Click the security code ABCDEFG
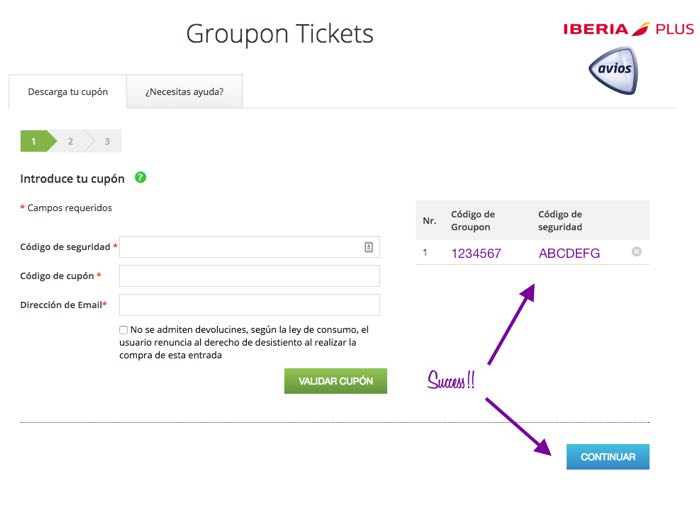The image size is (700, 510). (569, 254)
